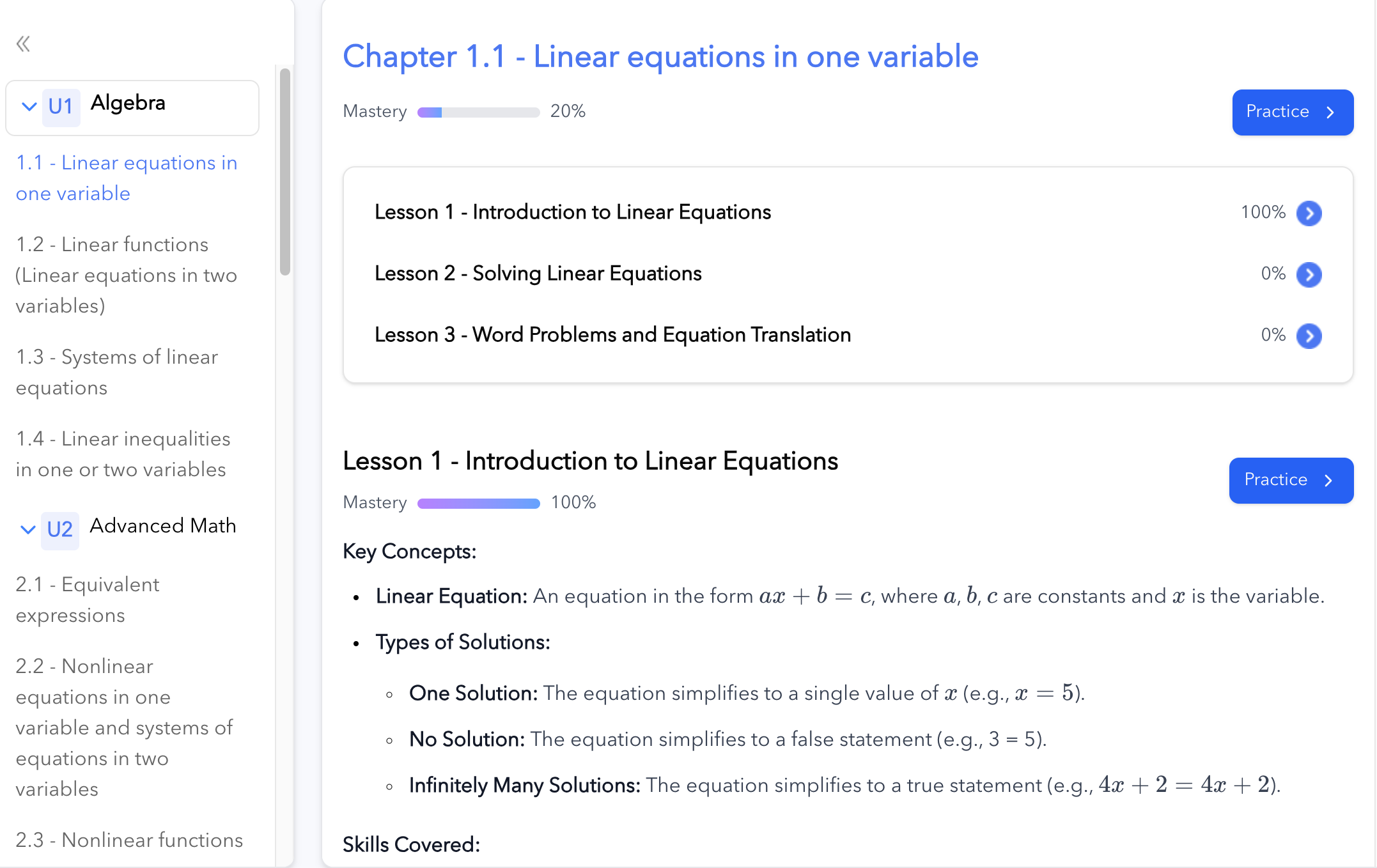1377x868 pixels.
Task: Open Lesson 3 via its blue arrow icon
Action: 1309,336
